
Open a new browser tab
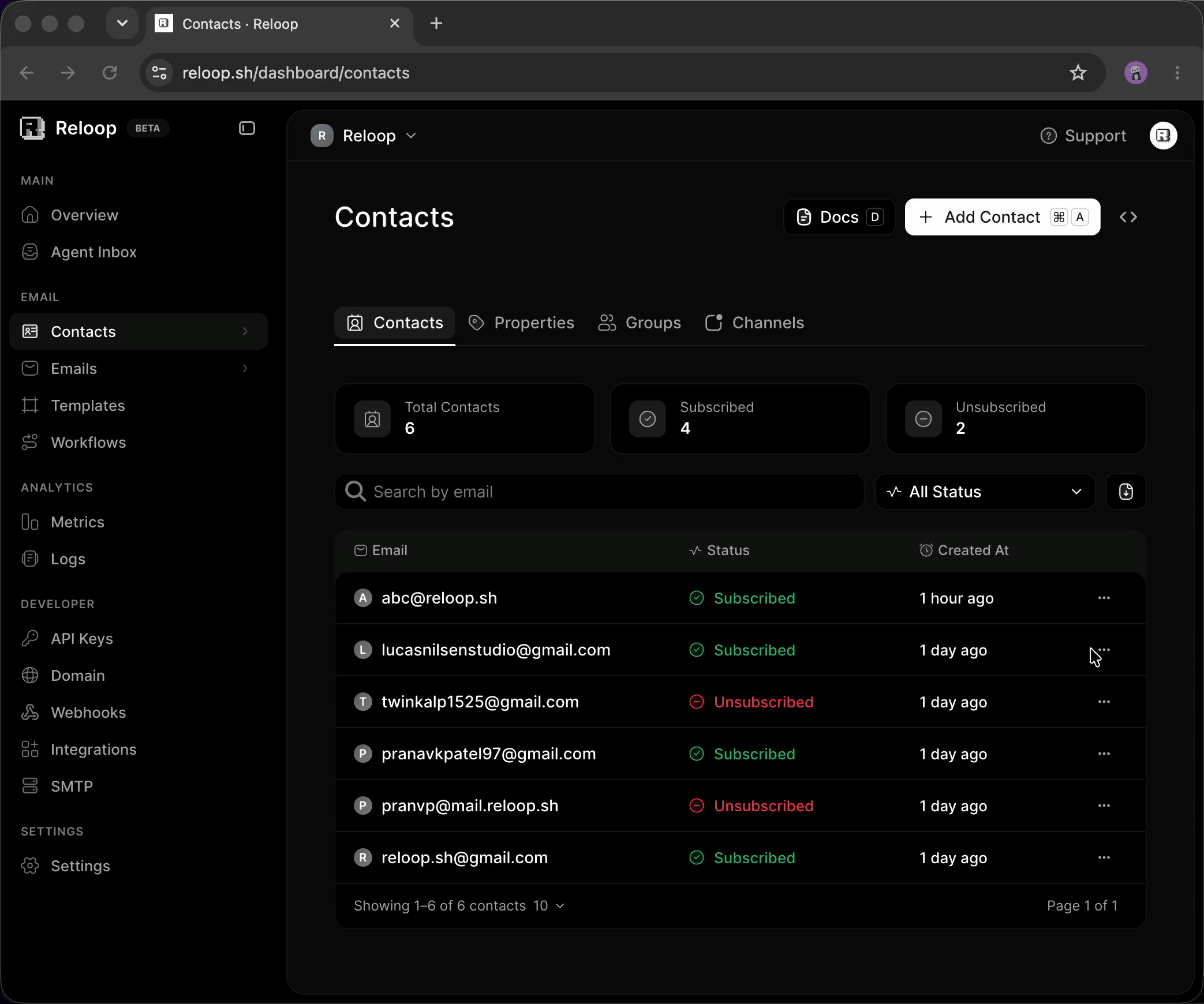point(436,24)
